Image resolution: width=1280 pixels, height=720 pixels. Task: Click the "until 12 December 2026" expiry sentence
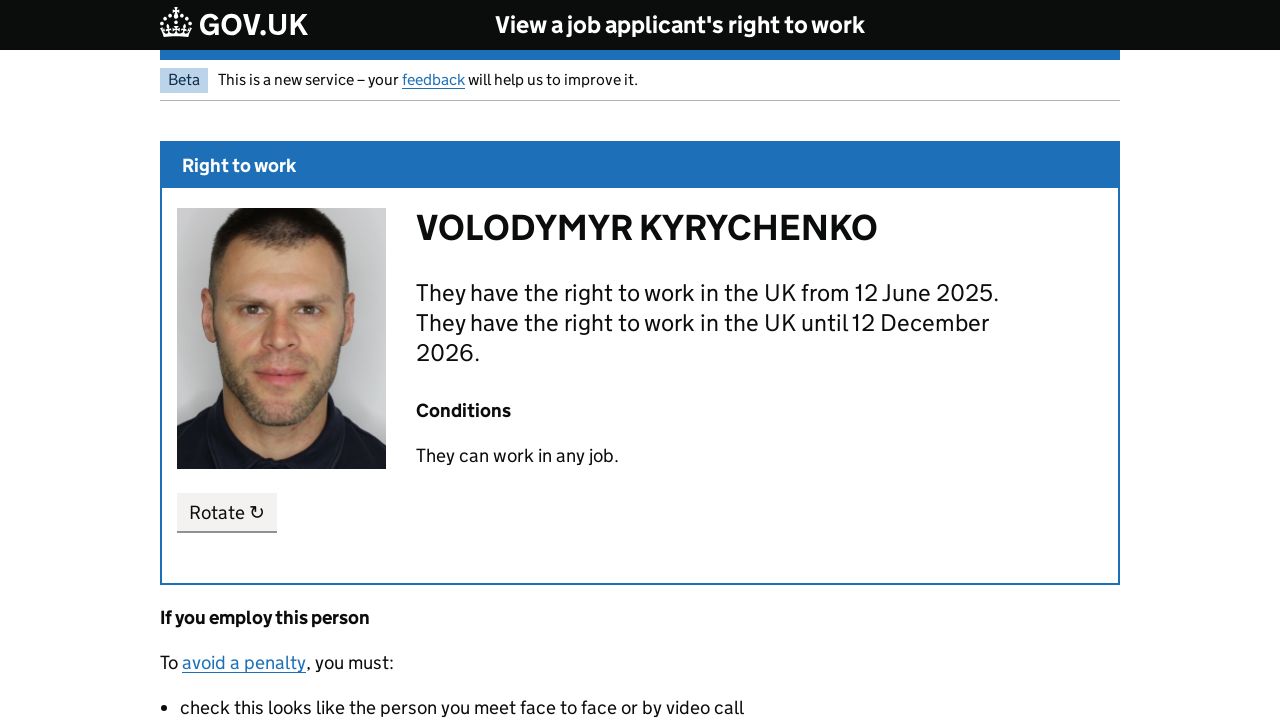point(702,324)
